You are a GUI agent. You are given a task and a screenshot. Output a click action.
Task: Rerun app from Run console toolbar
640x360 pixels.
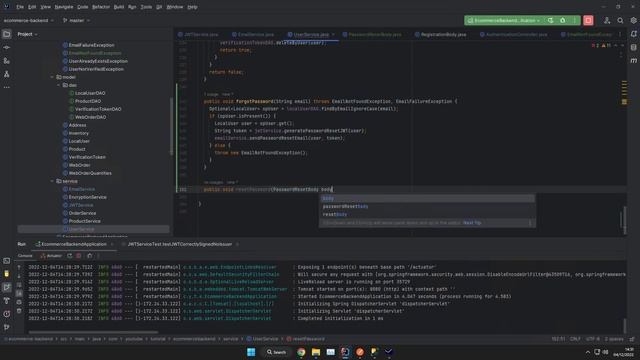70,256
